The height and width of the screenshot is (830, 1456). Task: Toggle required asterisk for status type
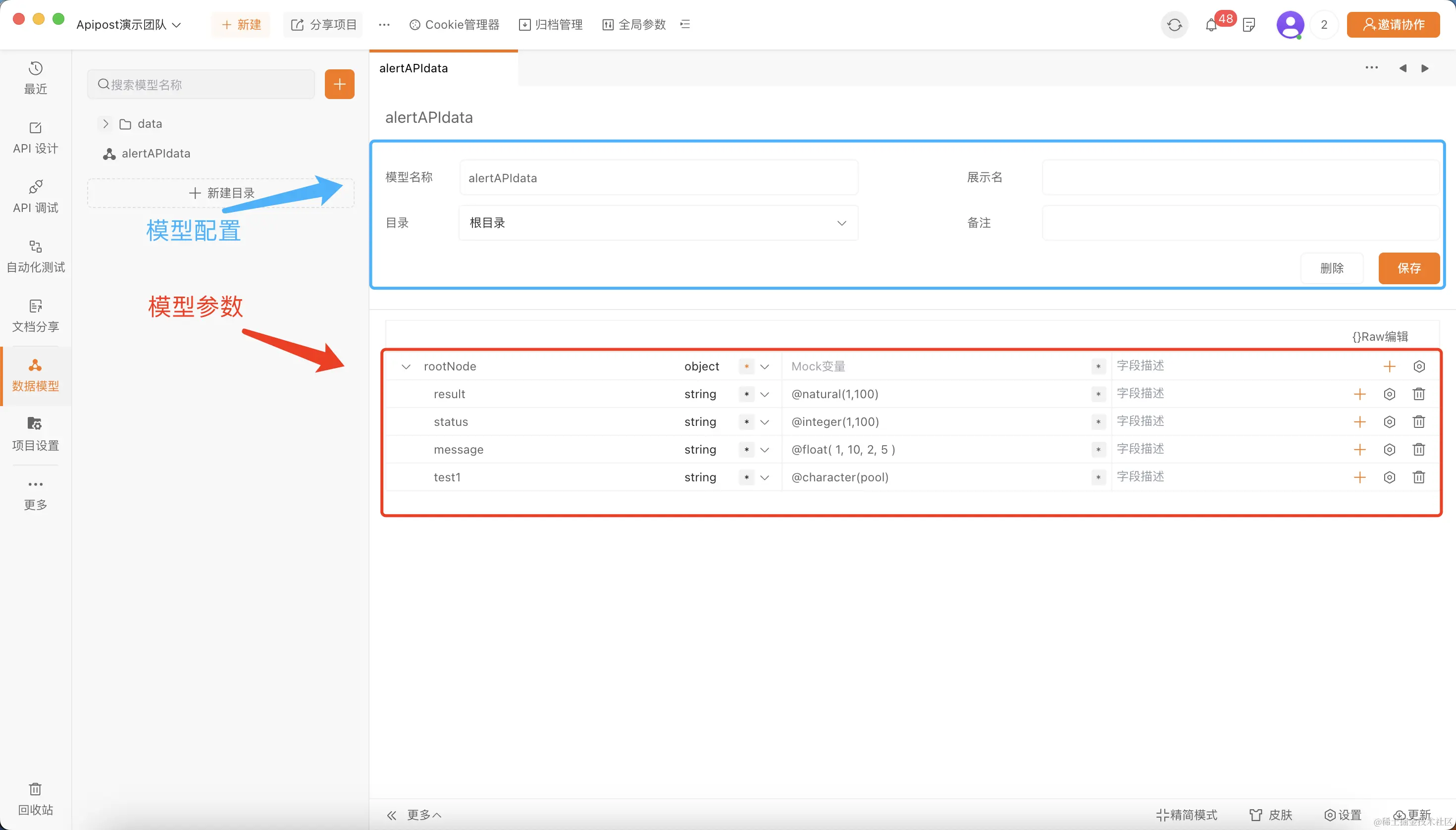tap(746, 422)
